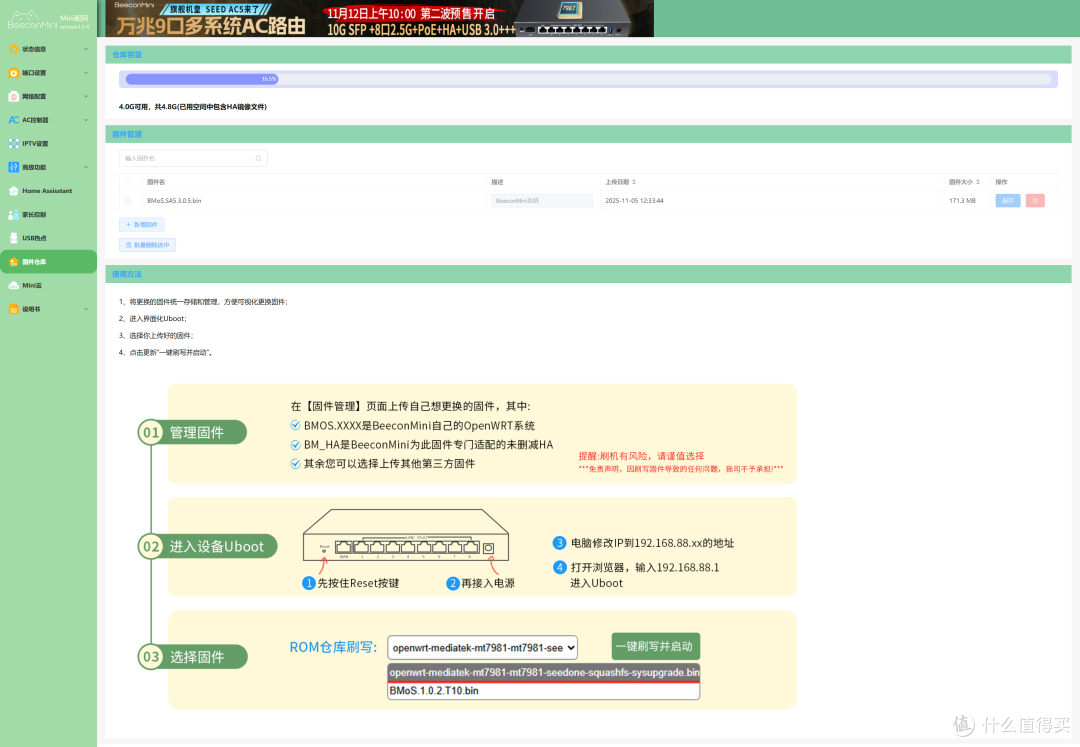Expand the 状态信息 menu chevron
Viewport: 1080px width, 747px height.
point(86,49)
